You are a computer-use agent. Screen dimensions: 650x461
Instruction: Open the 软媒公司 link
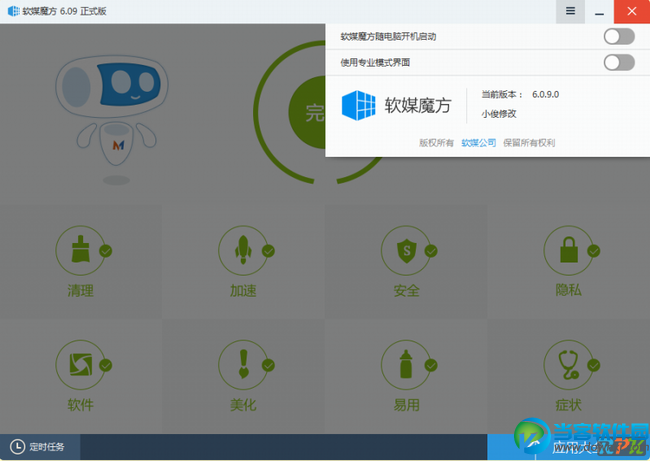(479, 143)
